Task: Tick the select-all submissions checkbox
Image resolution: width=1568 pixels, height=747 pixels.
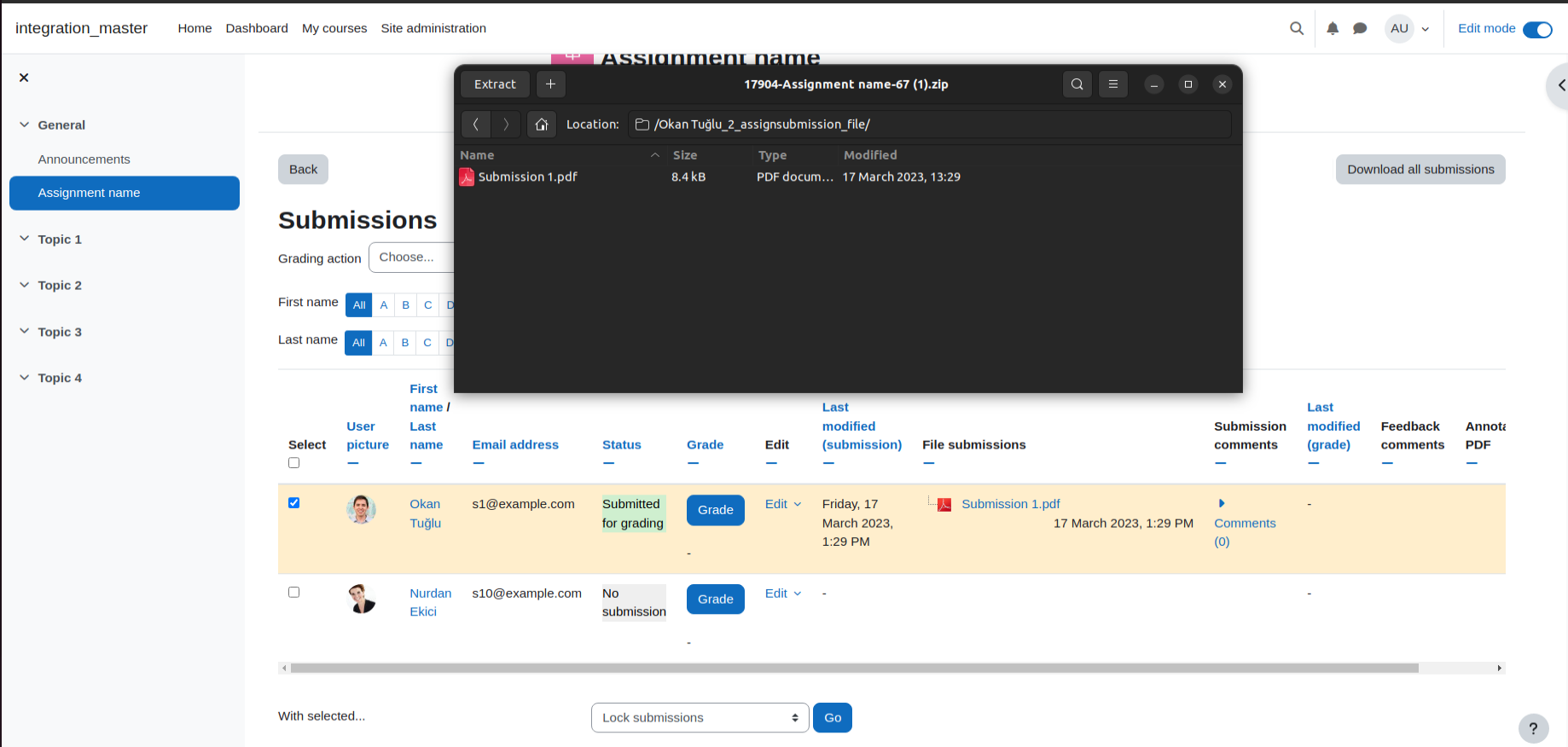Action: [293, 463]
